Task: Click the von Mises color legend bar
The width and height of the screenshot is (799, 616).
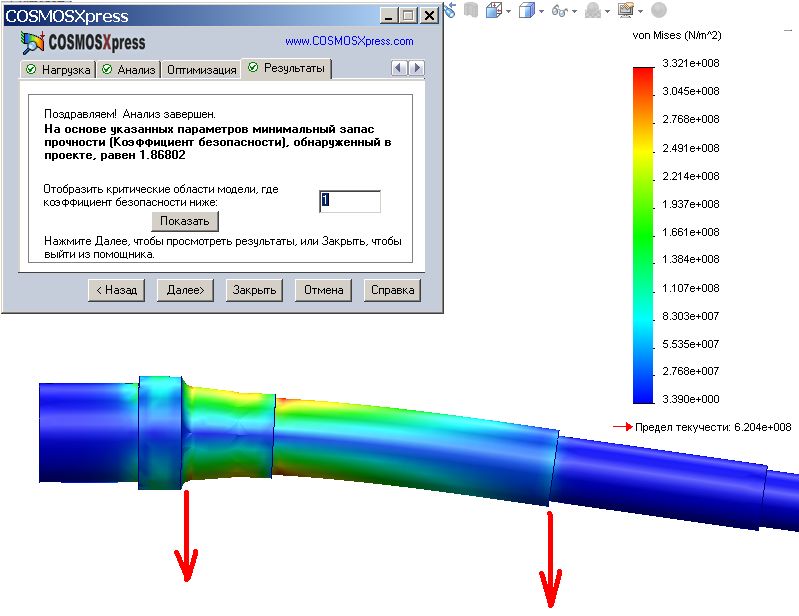Action: (x=643, y=235)
